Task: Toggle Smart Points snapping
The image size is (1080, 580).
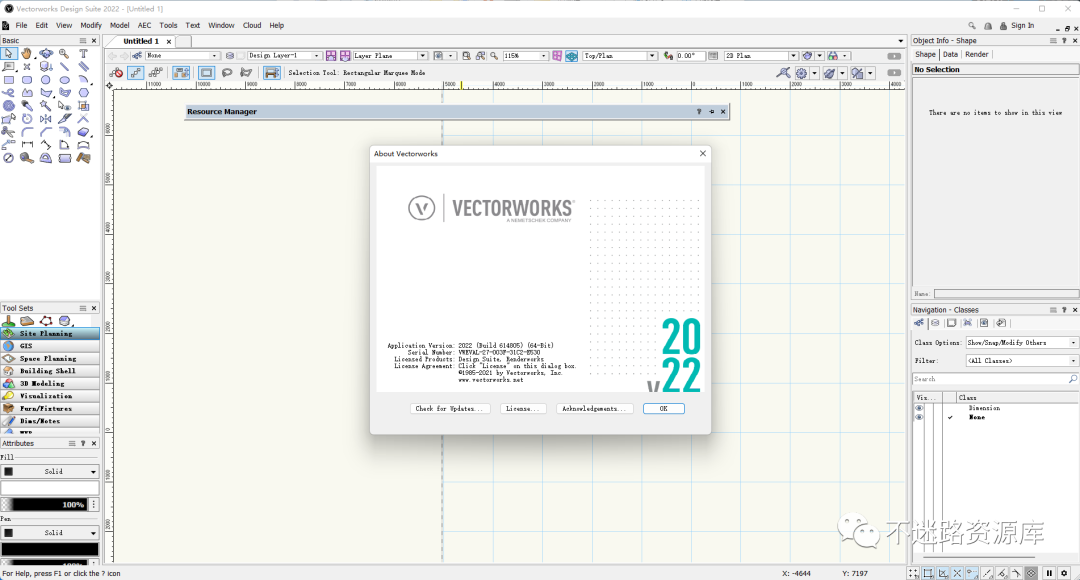Action: click(x=972, y=573)
